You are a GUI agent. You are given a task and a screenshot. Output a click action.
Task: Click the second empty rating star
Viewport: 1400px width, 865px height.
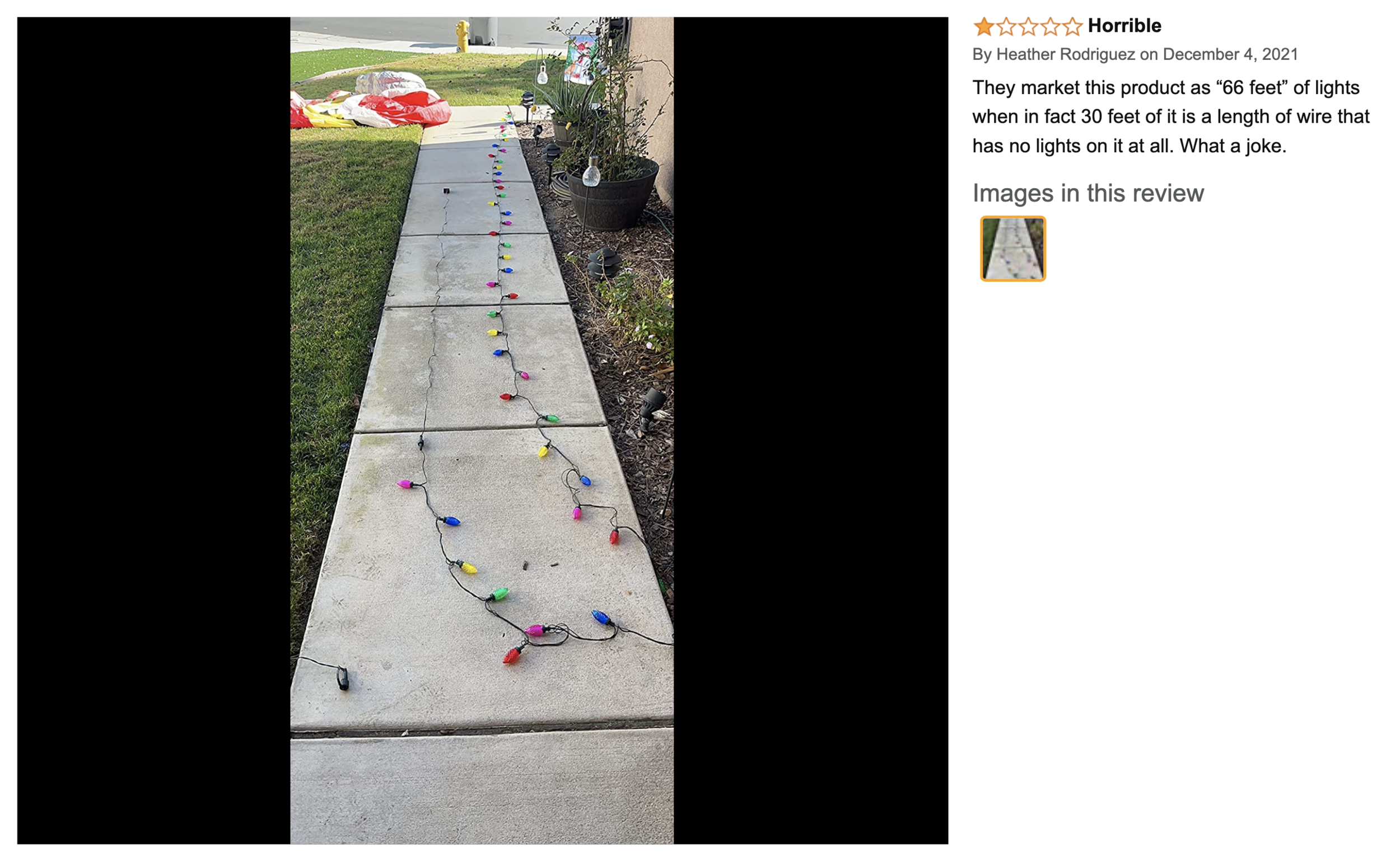(x=1006, y=26)
